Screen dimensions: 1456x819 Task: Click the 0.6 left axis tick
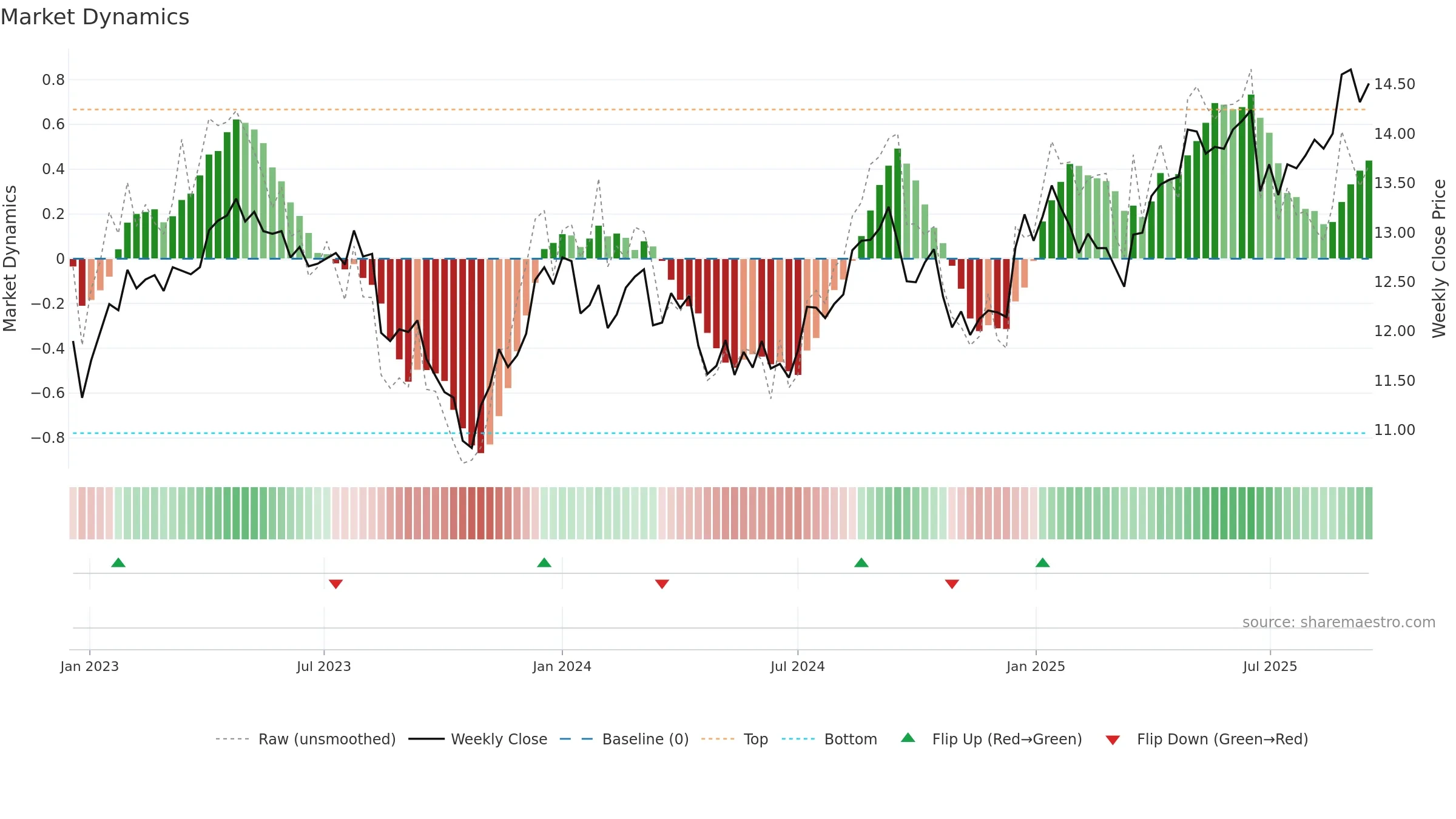(53, 124)
